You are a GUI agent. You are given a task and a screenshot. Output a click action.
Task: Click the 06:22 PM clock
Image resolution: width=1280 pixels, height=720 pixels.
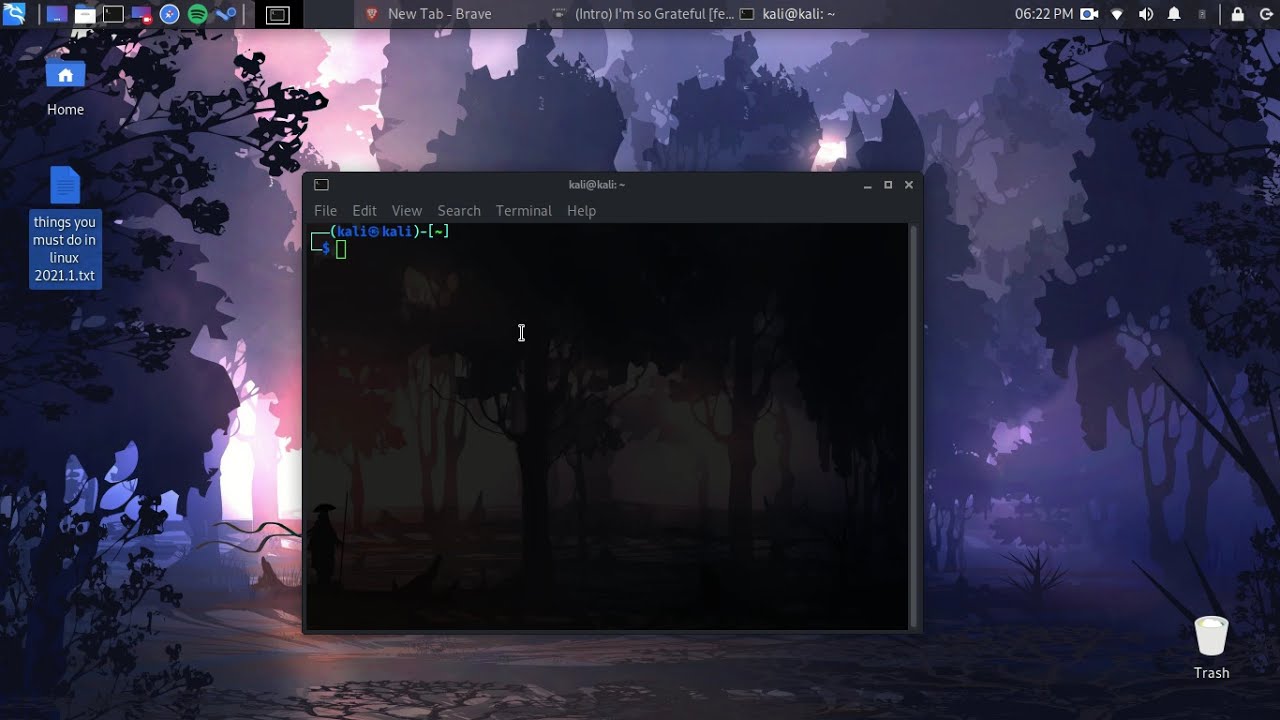tap(1043, 14)
